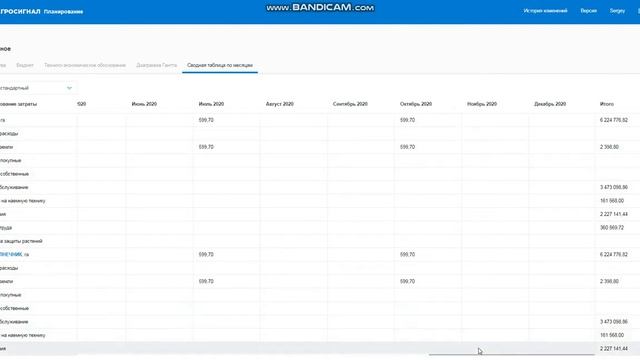Open the Sergey user menu
This screenshot has width=640, height=360.
[617, 11]
